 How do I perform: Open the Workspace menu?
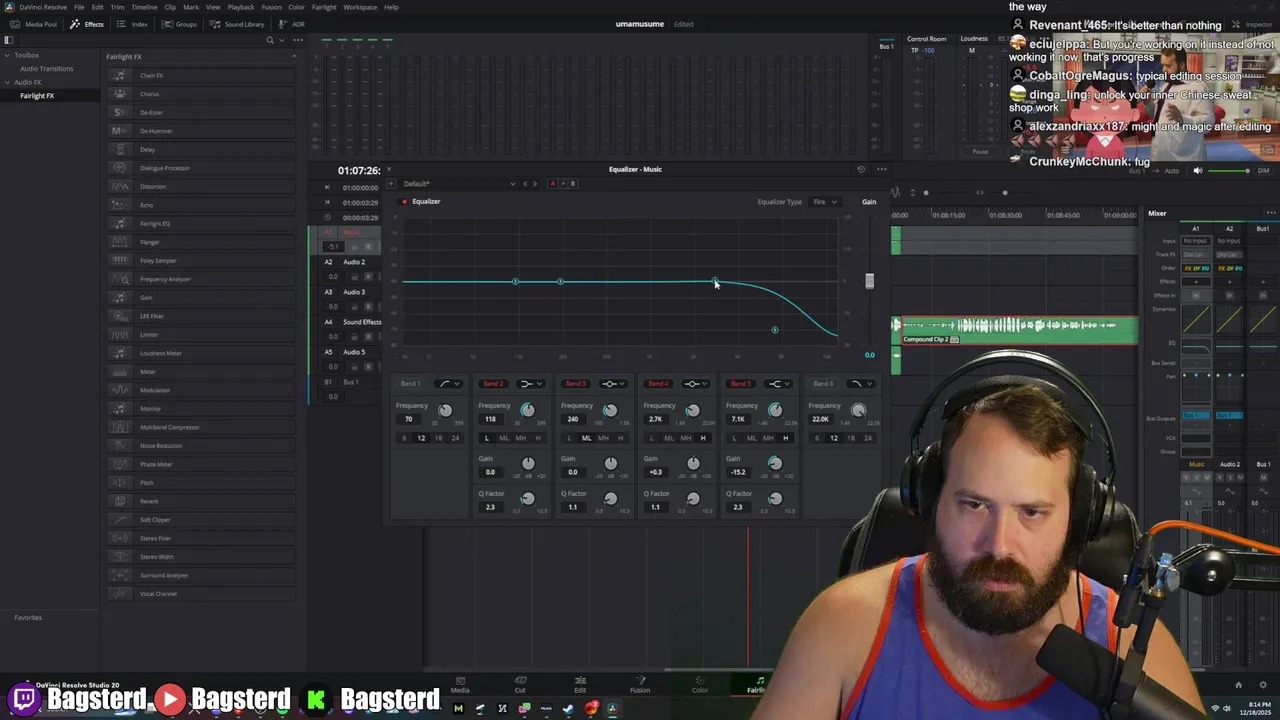pos(360,7)
